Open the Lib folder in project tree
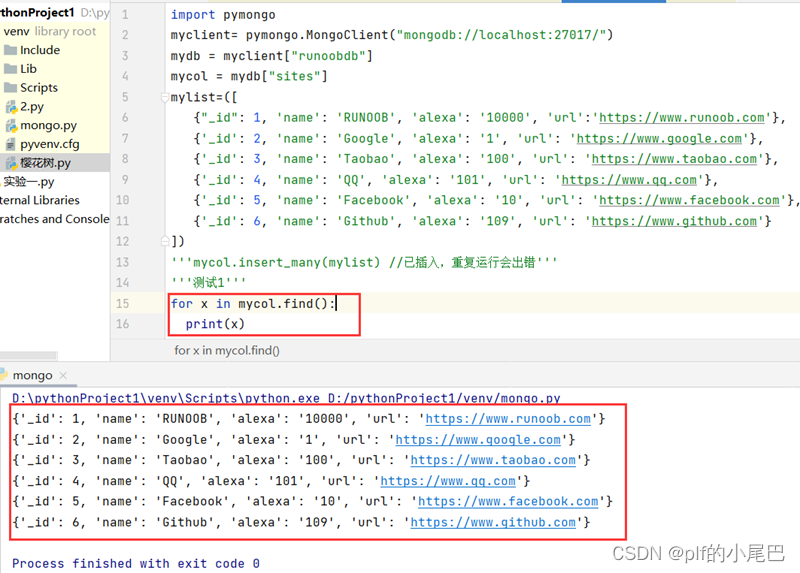Image resolution: width=800 pixels, height=573 pixels. [x=28, y=69]
